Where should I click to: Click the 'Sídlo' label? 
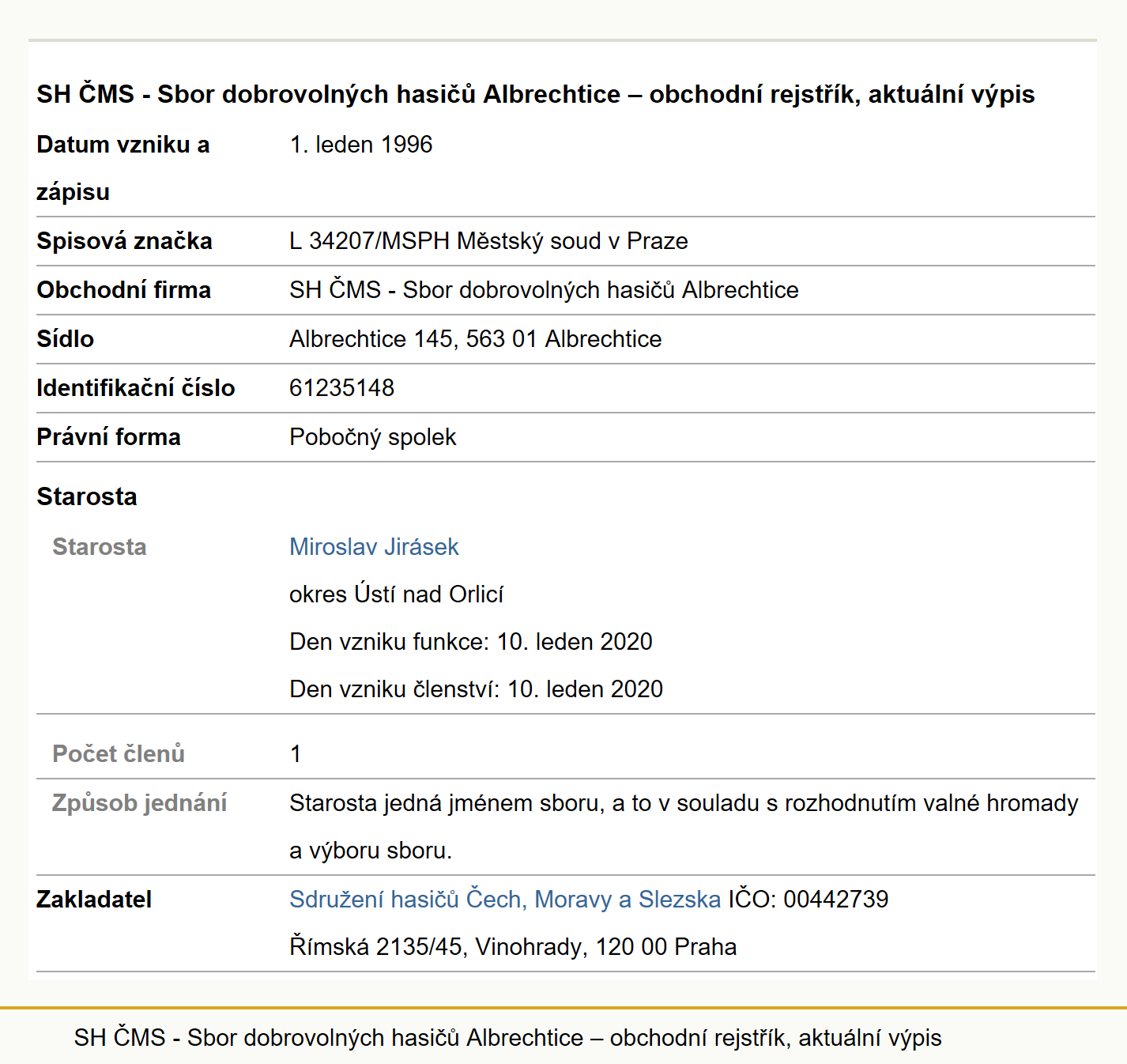[65, 339]
